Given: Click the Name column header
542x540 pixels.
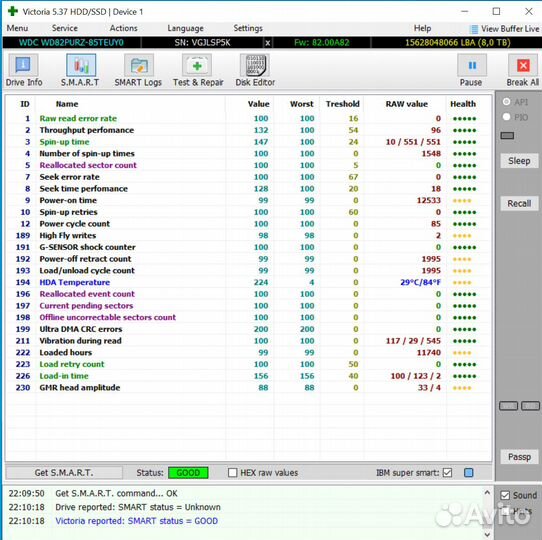Looking at the screenshot, I should (67, 104).
